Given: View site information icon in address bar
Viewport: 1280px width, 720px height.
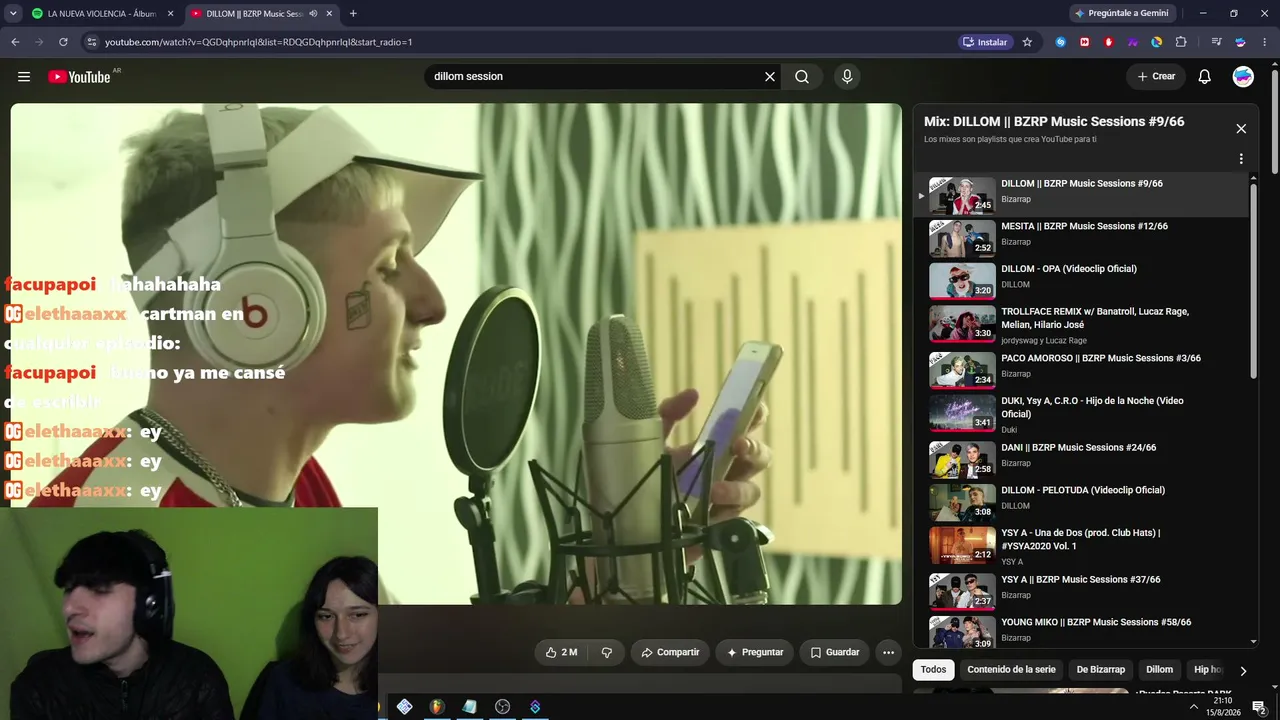Looking at the screenshot, I should (92, 42).
